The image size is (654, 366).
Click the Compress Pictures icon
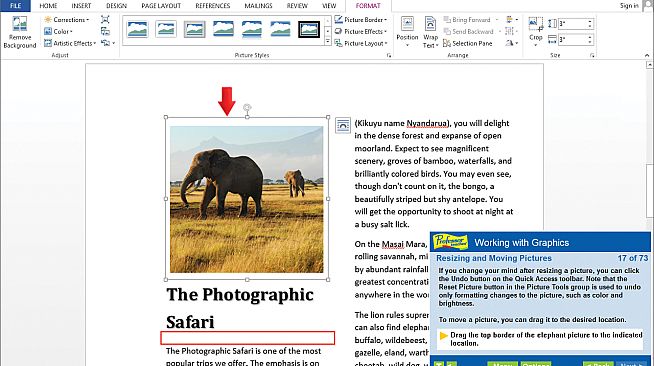tap(105, 20)
